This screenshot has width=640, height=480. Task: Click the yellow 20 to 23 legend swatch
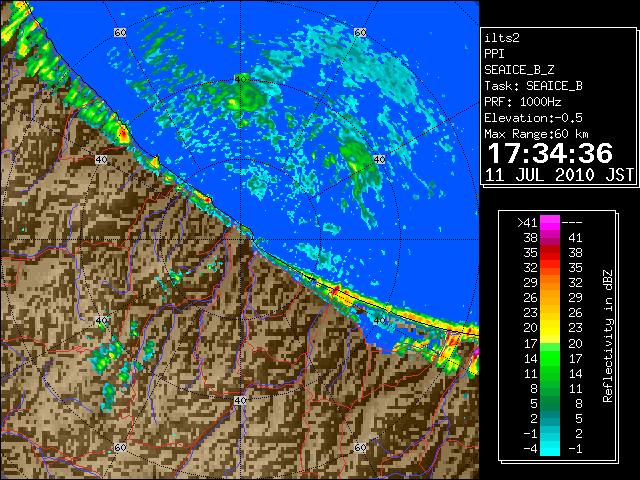click(550, 328)
